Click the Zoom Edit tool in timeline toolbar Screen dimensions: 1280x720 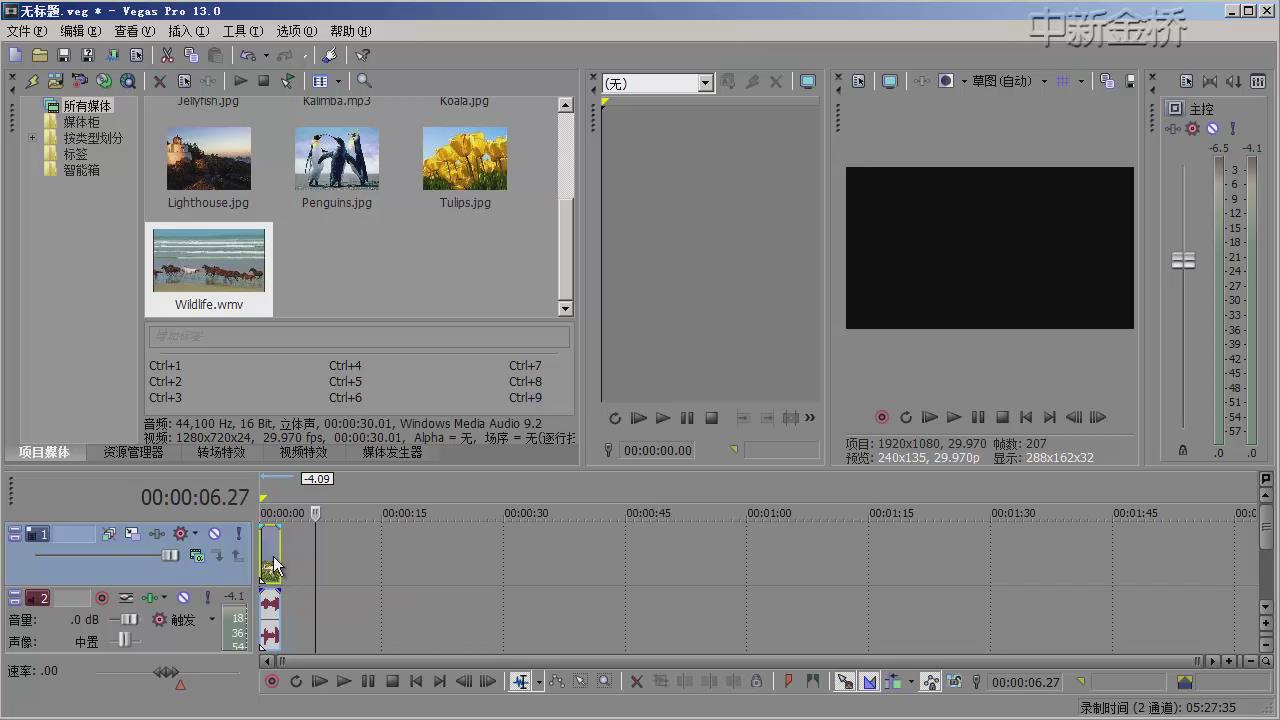[x=605, y=682]
